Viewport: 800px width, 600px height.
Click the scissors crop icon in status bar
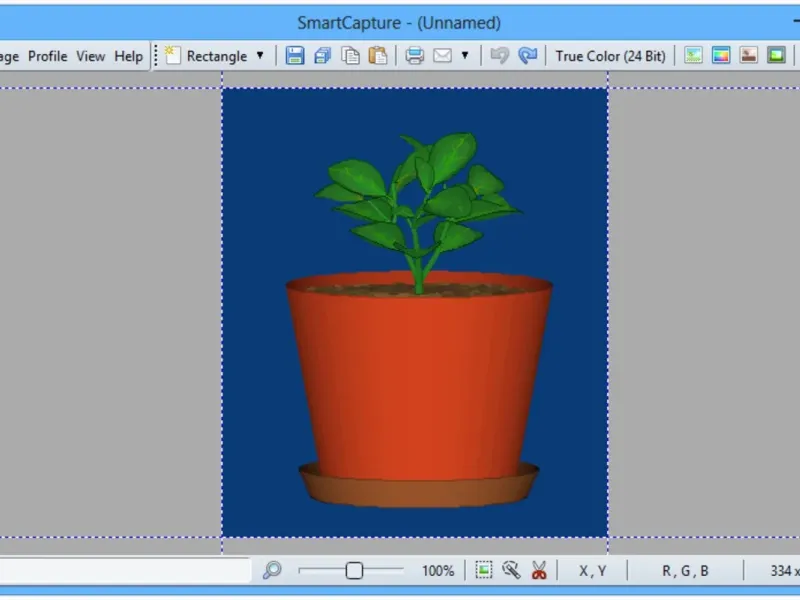click(539, 570)
